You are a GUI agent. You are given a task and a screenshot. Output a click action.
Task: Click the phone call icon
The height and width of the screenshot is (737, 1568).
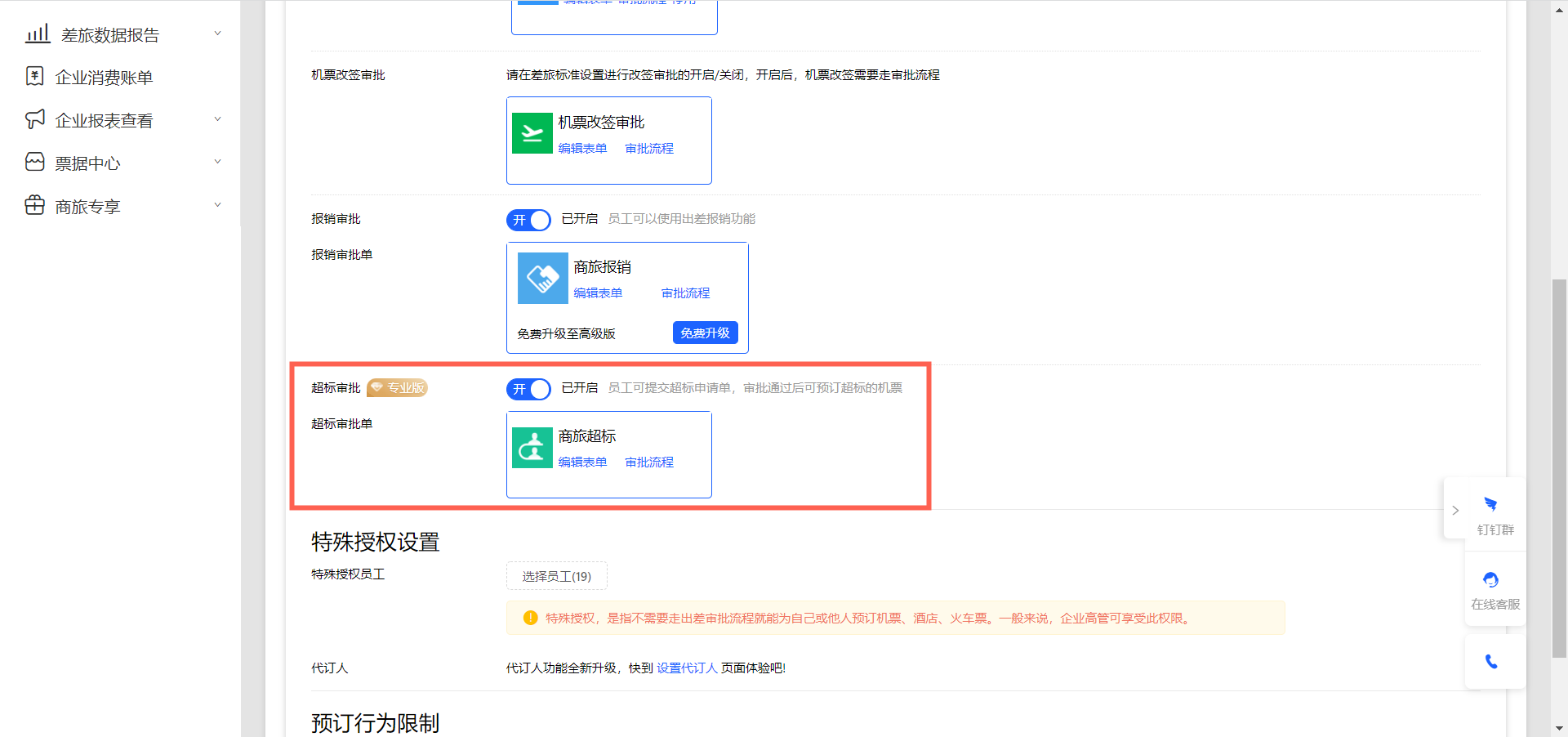[x=1491, y=662]
